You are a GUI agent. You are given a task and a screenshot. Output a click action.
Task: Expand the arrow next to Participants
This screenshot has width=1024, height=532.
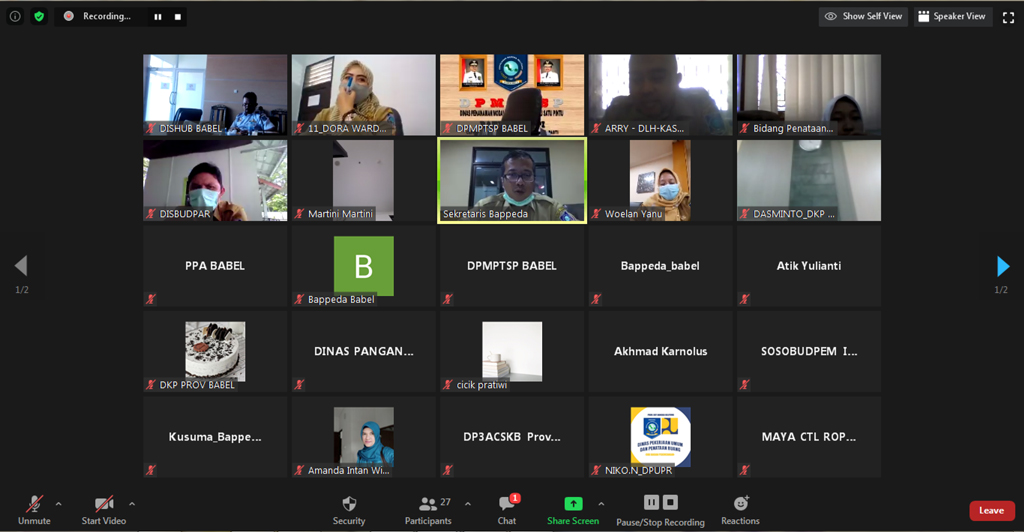click(468, 504)
